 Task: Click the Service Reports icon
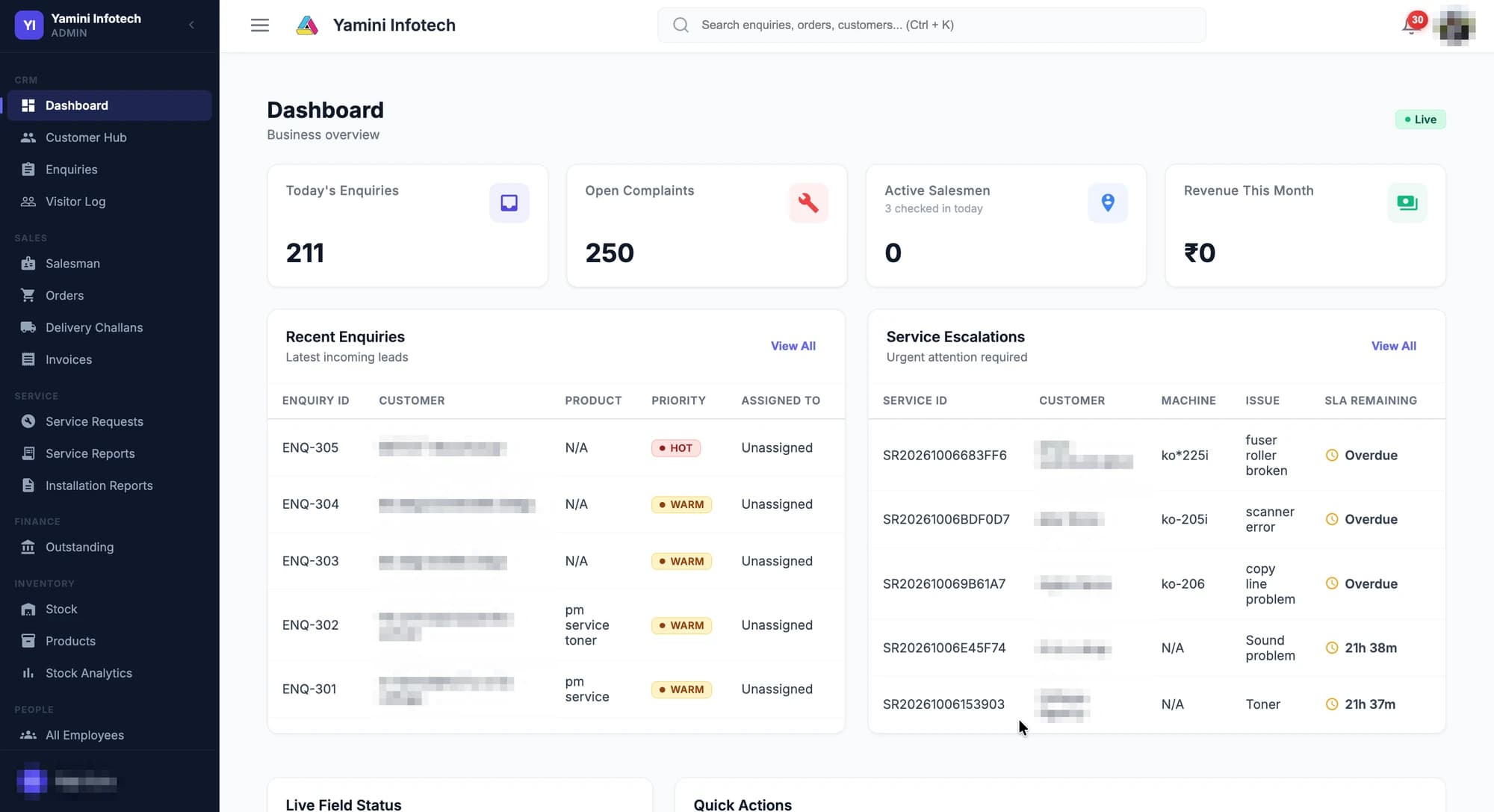click(x=28, y=453)
